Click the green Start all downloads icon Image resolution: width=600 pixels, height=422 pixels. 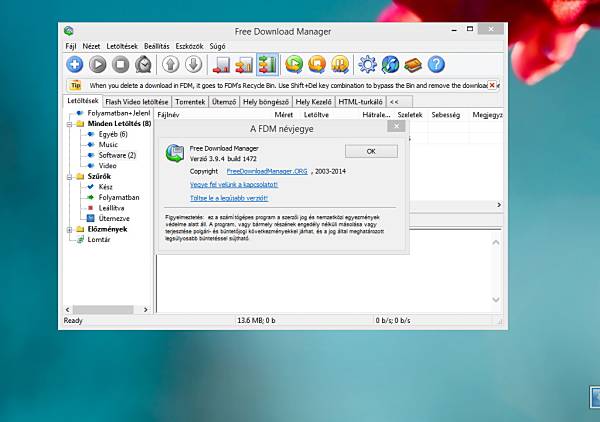tap(294, 64)
